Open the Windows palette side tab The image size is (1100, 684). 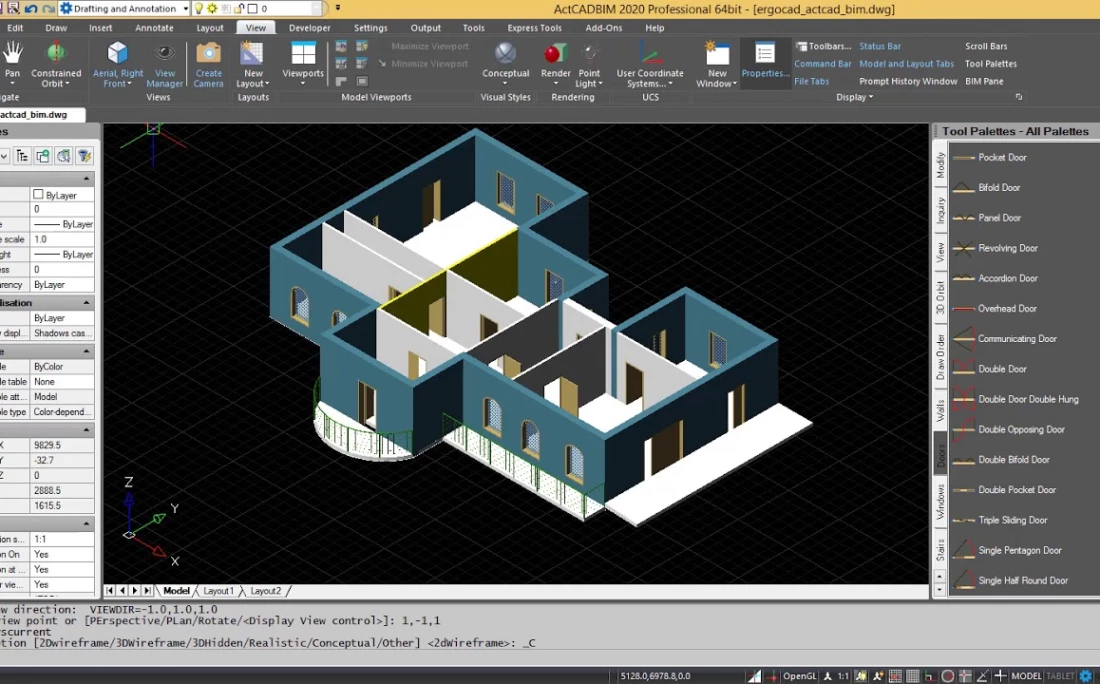940,502
